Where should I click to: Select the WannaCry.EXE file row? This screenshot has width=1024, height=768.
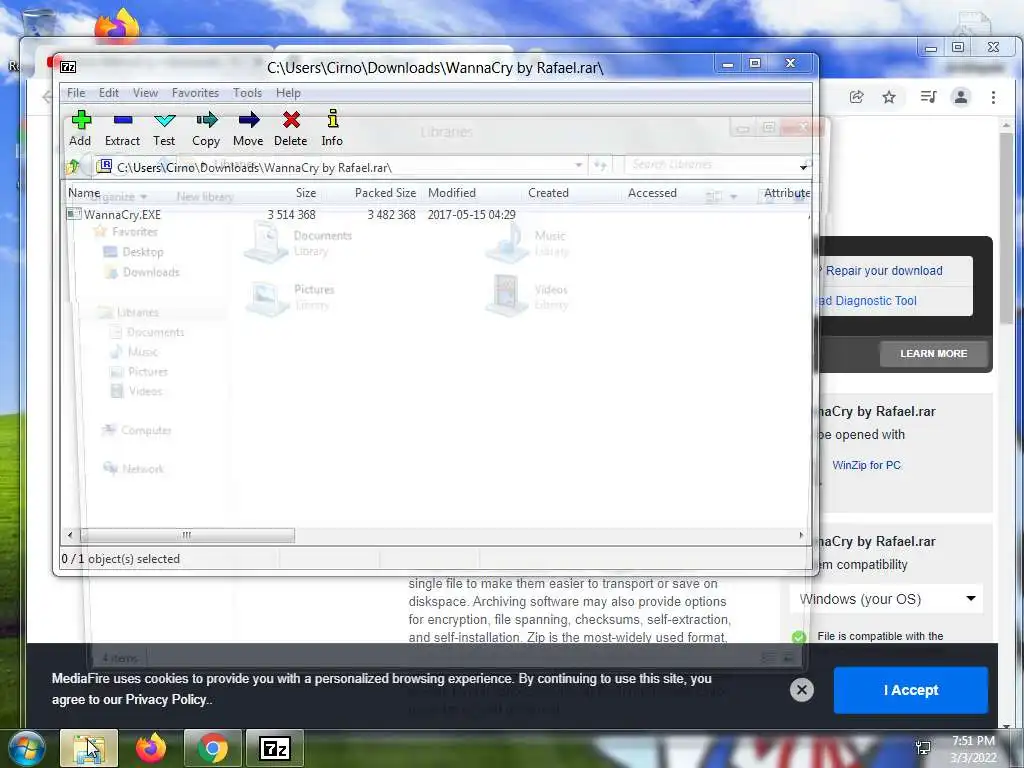click(x=436, y=214)
